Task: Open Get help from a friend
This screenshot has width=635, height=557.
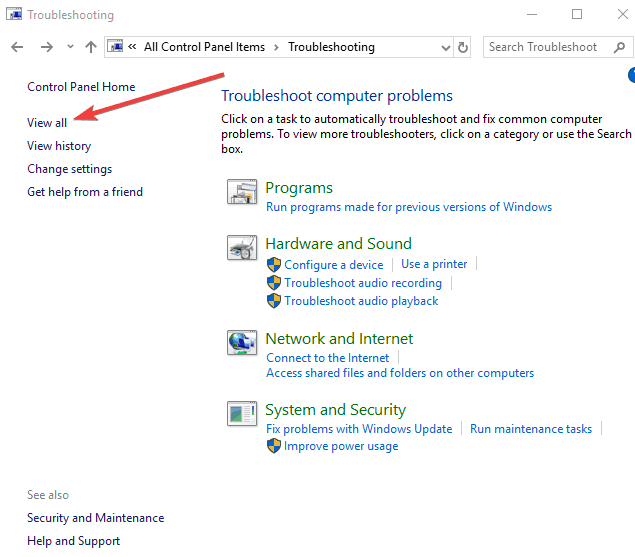Action: (85, 192)
